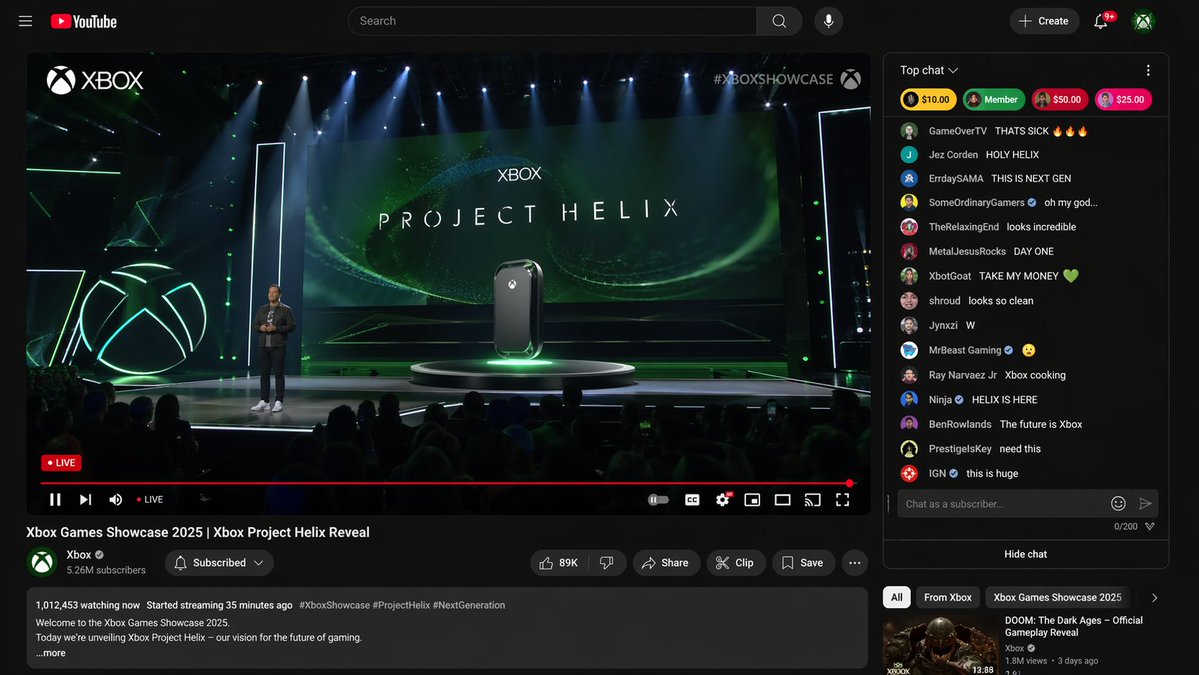
Task: Click the LIVE indicator beside volume
Action: click(150, 499)
